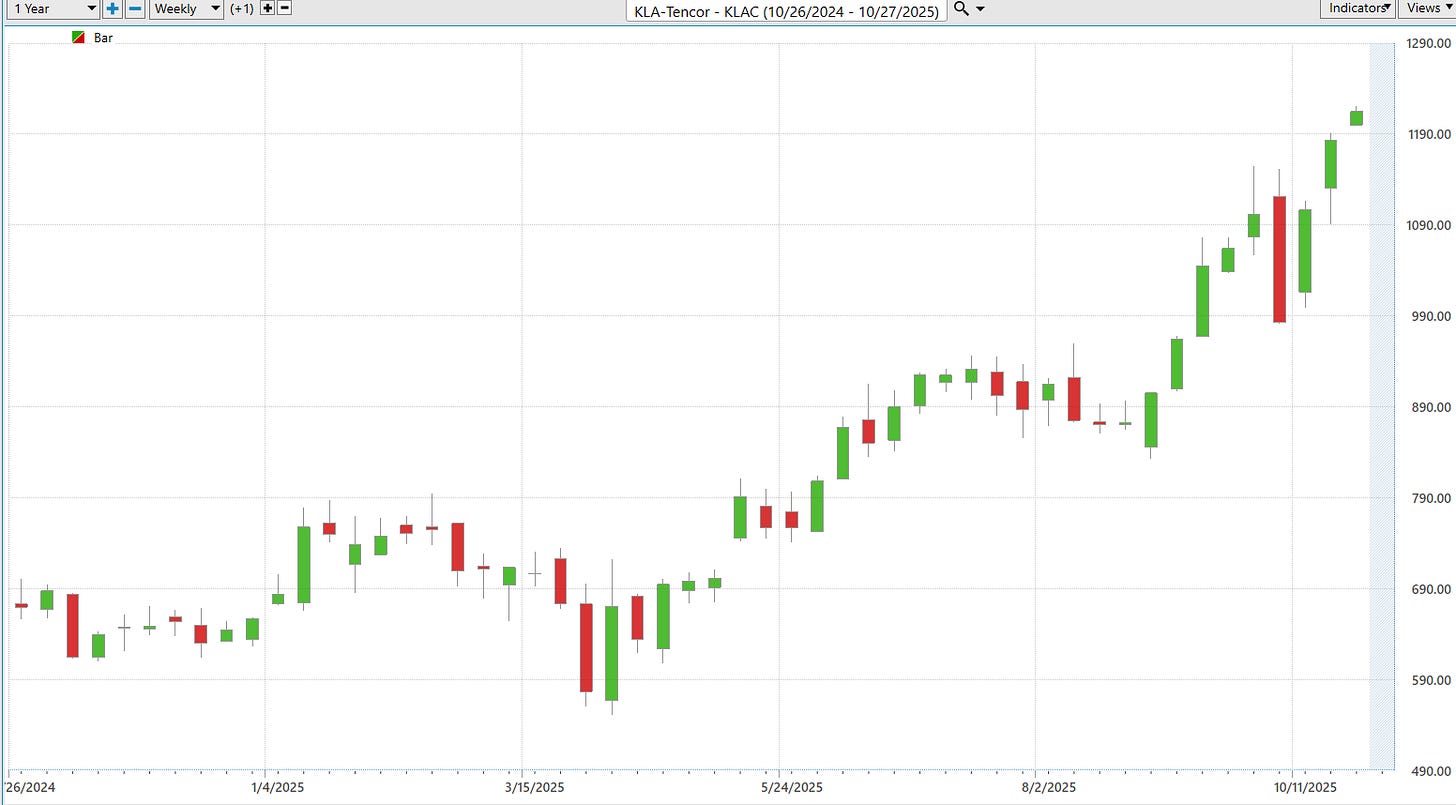Click the red-green Bar legend swatch
The height and width of the screenshot is (805, 1456).
78,38
